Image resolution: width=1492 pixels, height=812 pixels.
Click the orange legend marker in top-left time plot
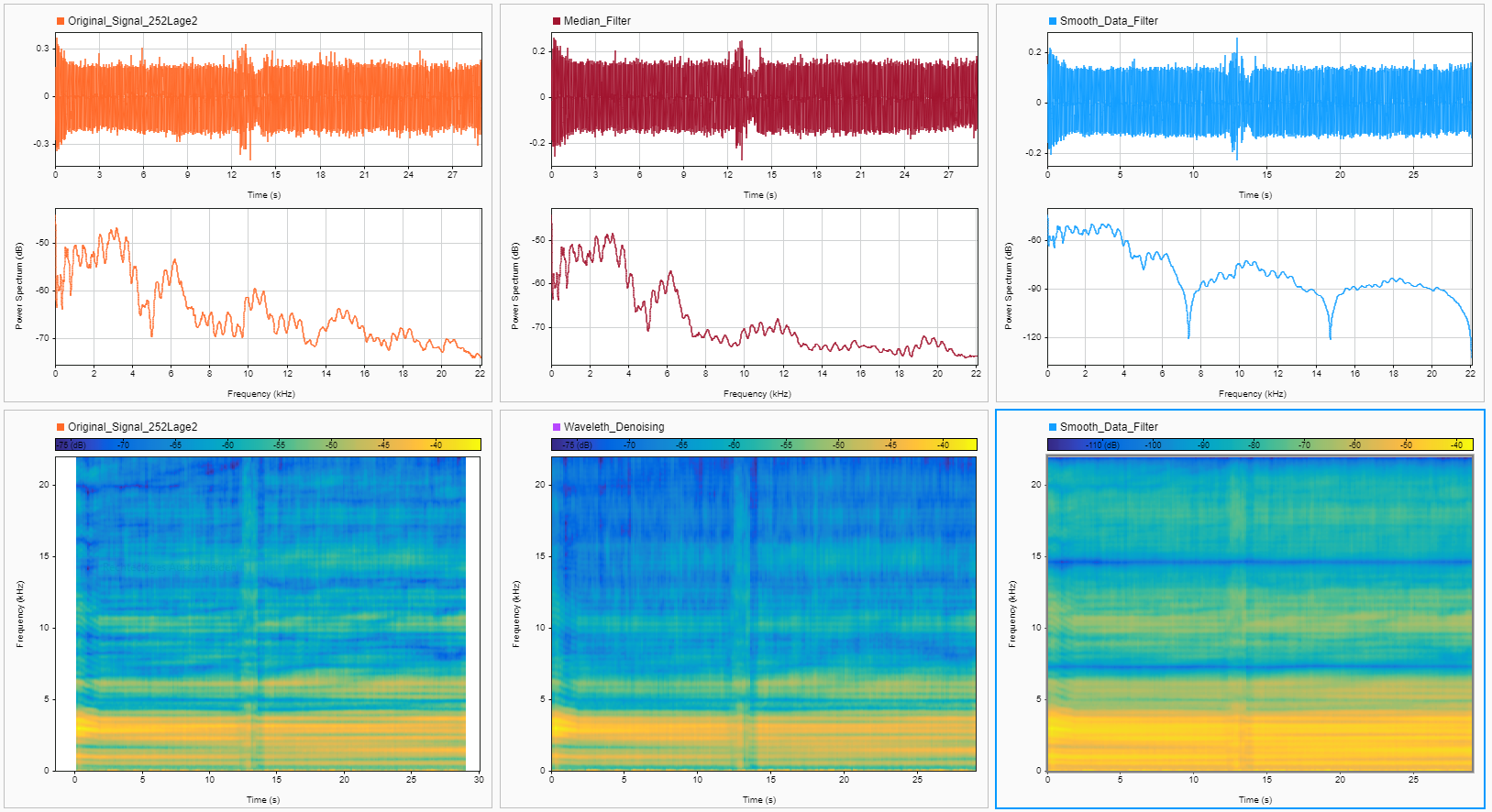(61, 21)
